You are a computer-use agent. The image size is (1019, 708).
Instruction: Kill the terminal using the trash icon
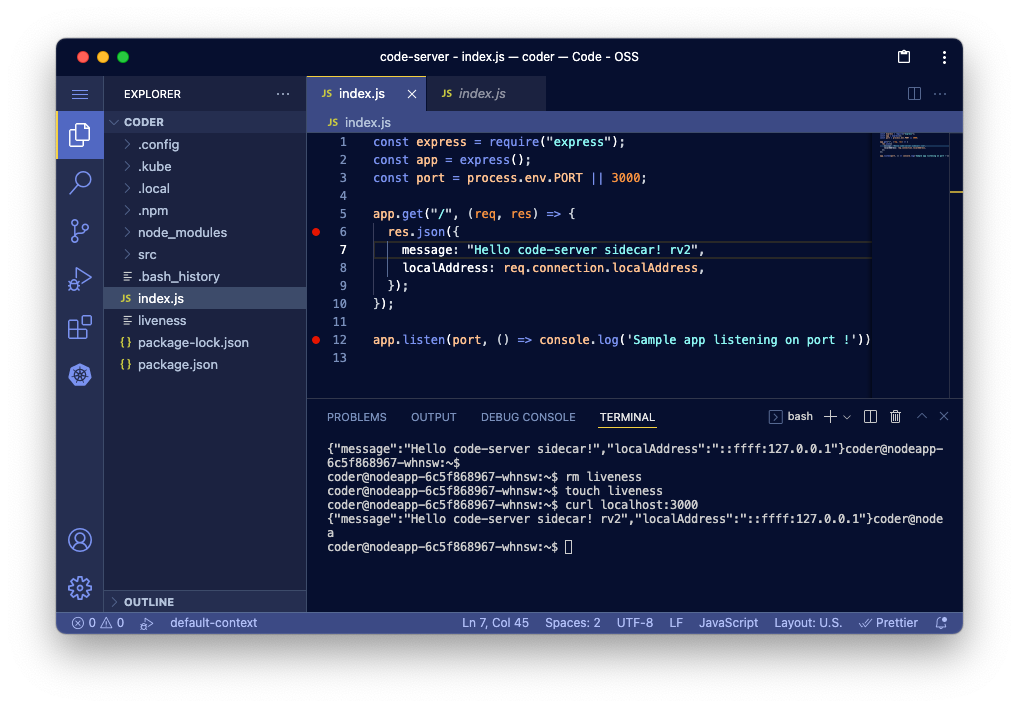click(x=894, y=416)
